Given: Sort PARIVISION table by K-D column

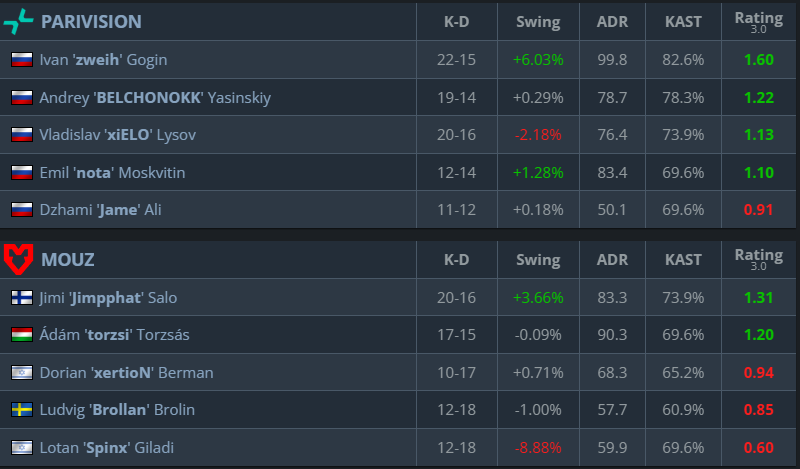Looking at the screenshot, I should click(x=455, y=22).
